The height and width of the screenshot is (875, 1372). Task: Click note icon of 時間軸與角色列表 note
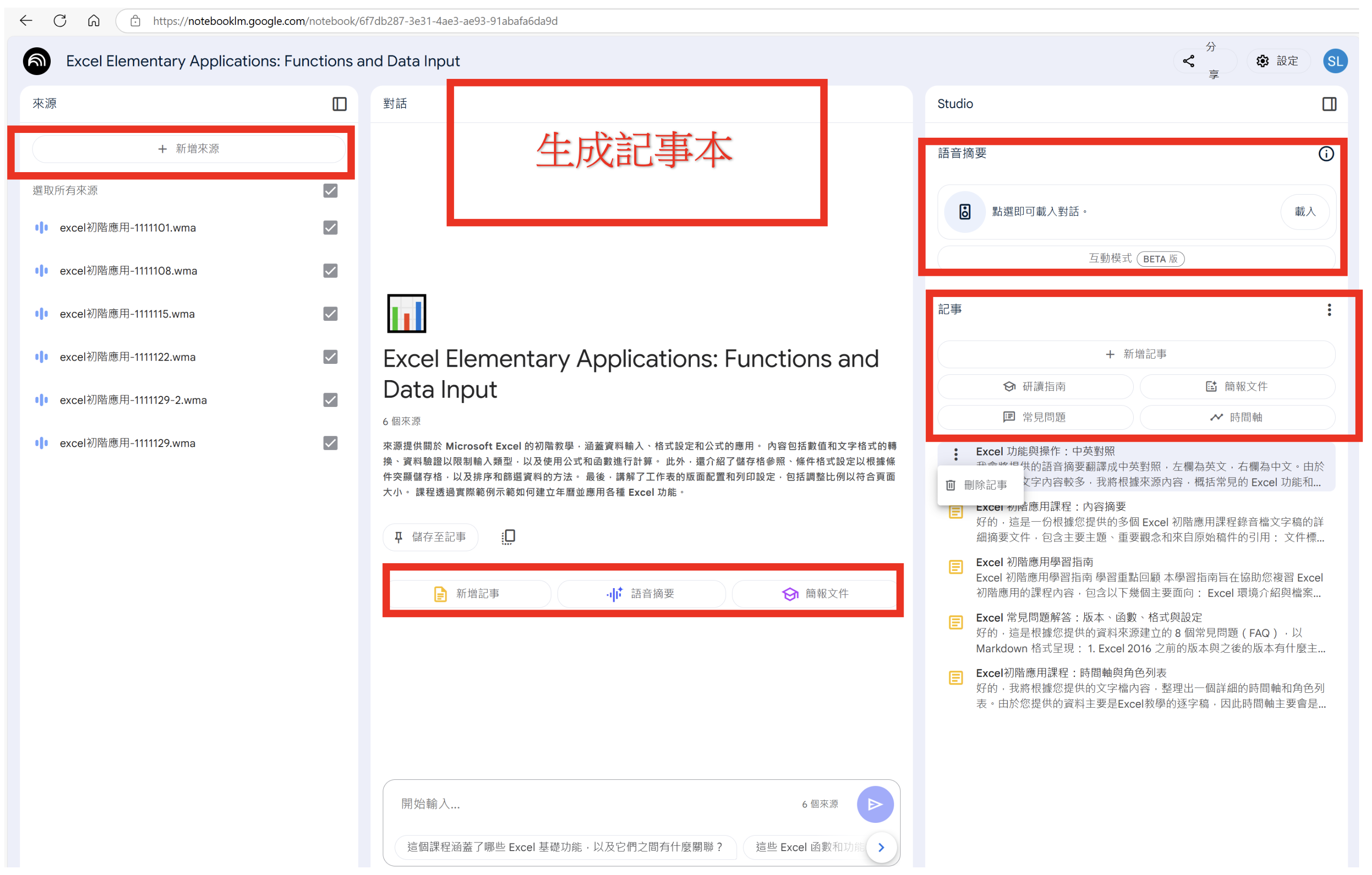[956, 678]
